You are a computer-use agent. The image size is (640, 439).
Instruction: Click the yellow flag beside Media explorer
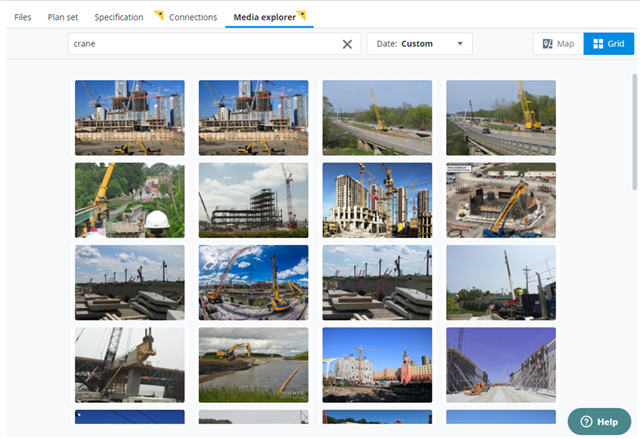[x=301, y=15]
